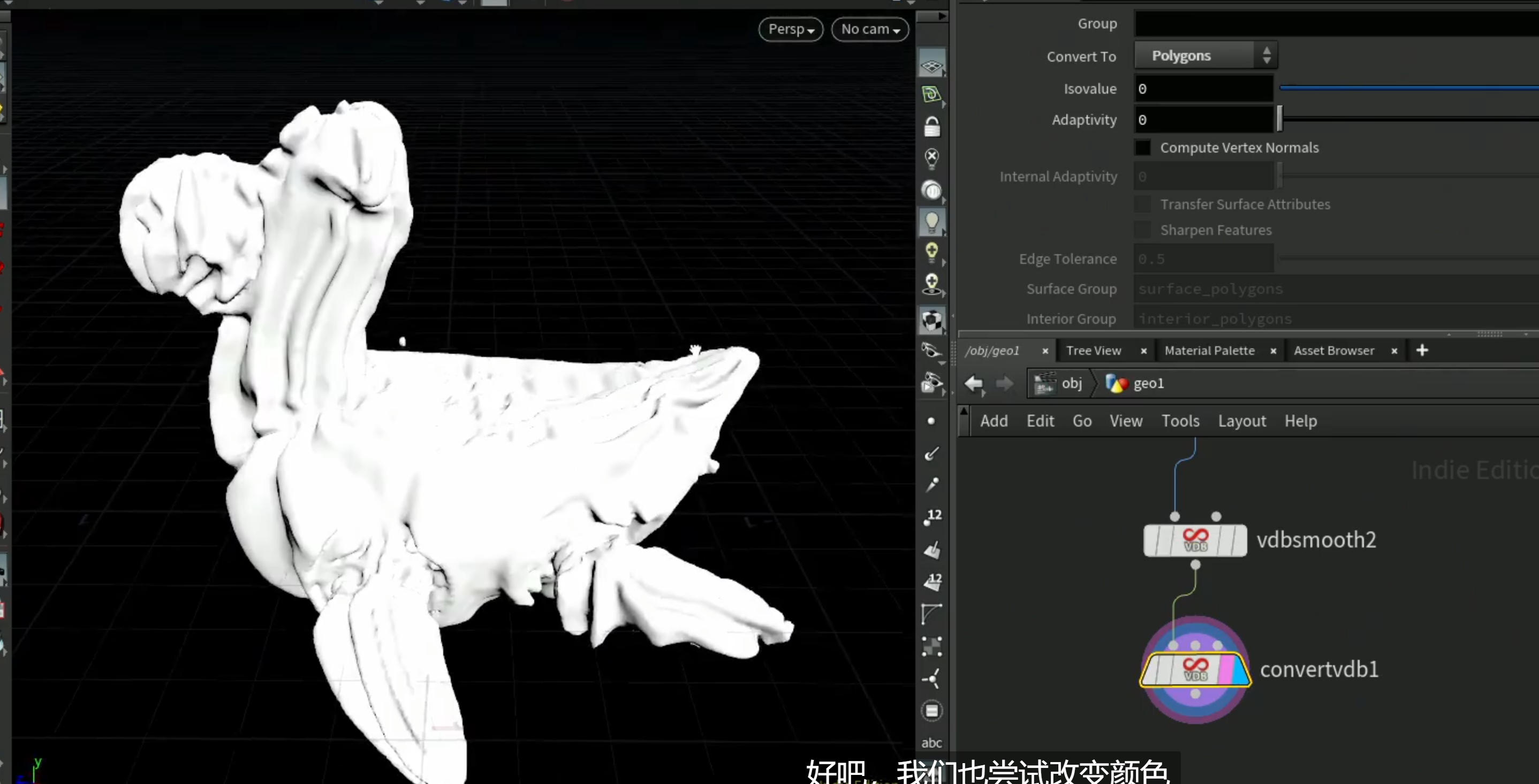Click the abc text display icon
The height and width of the screenshot is (784, 1539).
[x=931, y=743]
